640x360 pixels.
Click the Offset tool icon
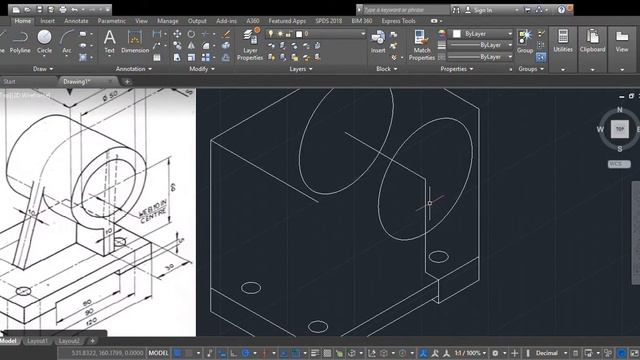226,58
